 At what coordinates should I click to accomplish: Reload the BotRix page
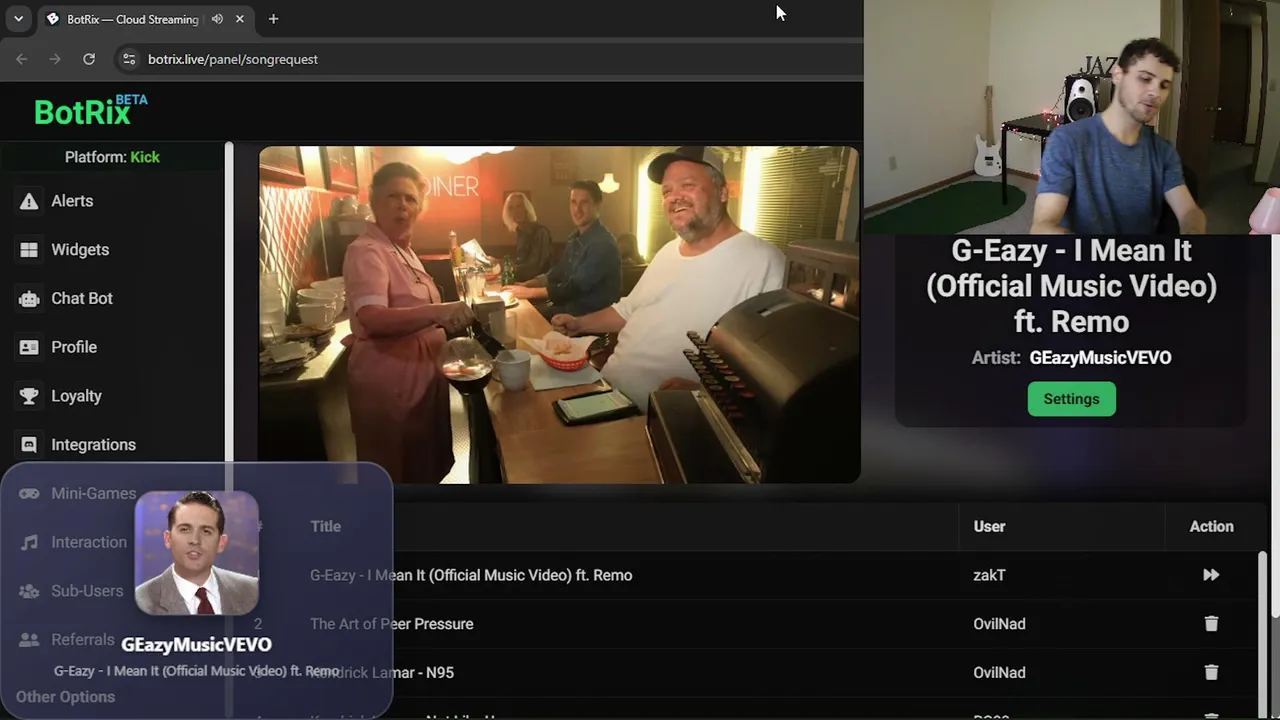pos(89,59)
